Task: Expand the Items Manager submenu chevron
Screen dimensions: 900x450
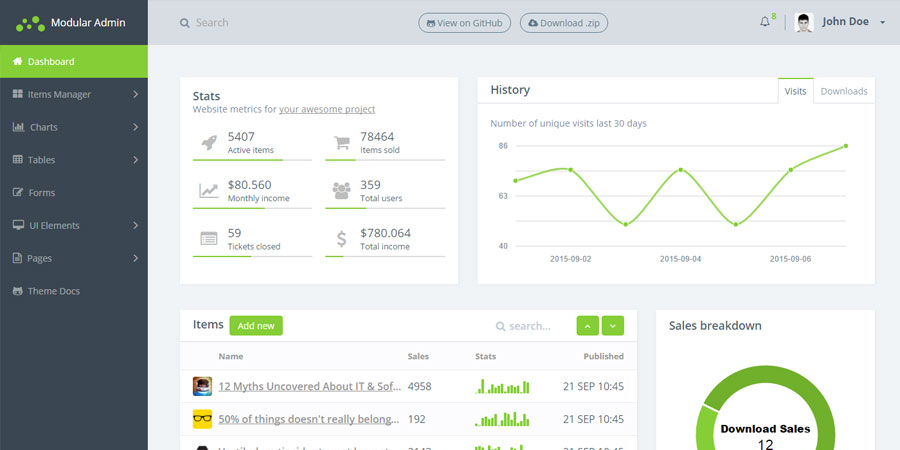Action: click(x=135, y=94)
